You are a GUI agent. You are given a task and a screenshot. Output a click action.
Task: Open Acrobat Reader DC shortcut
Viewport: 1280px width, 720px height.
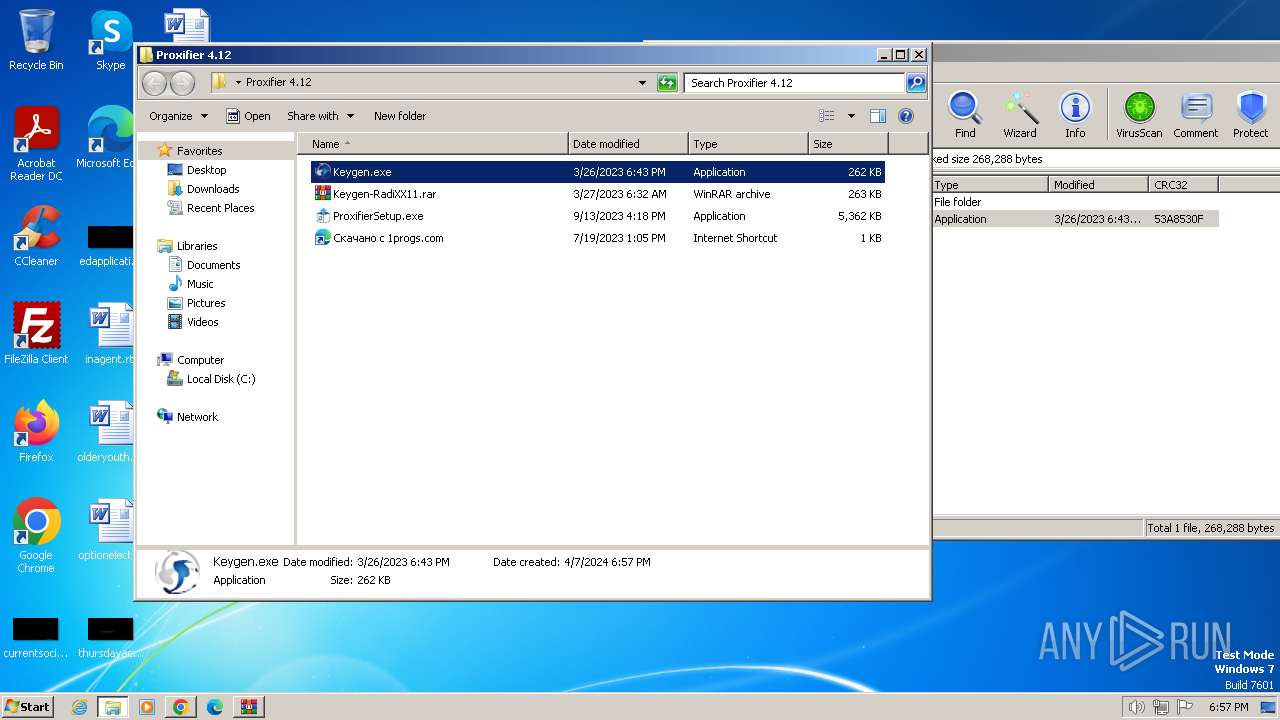(x=36, y=145)
